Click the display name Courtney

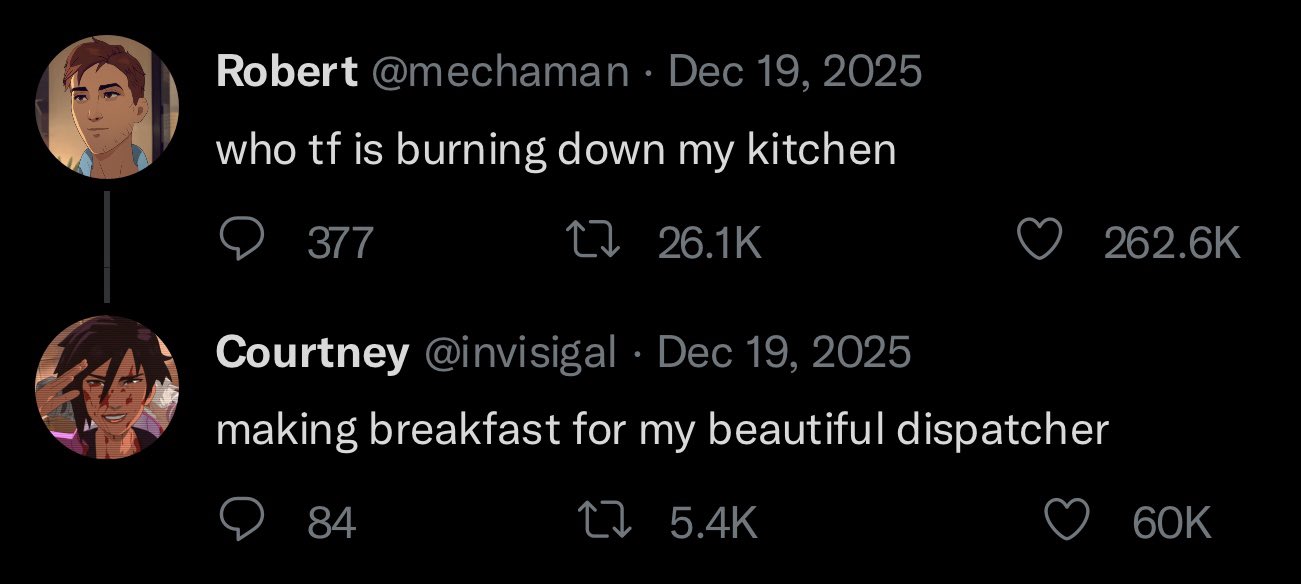click(312, 352)
